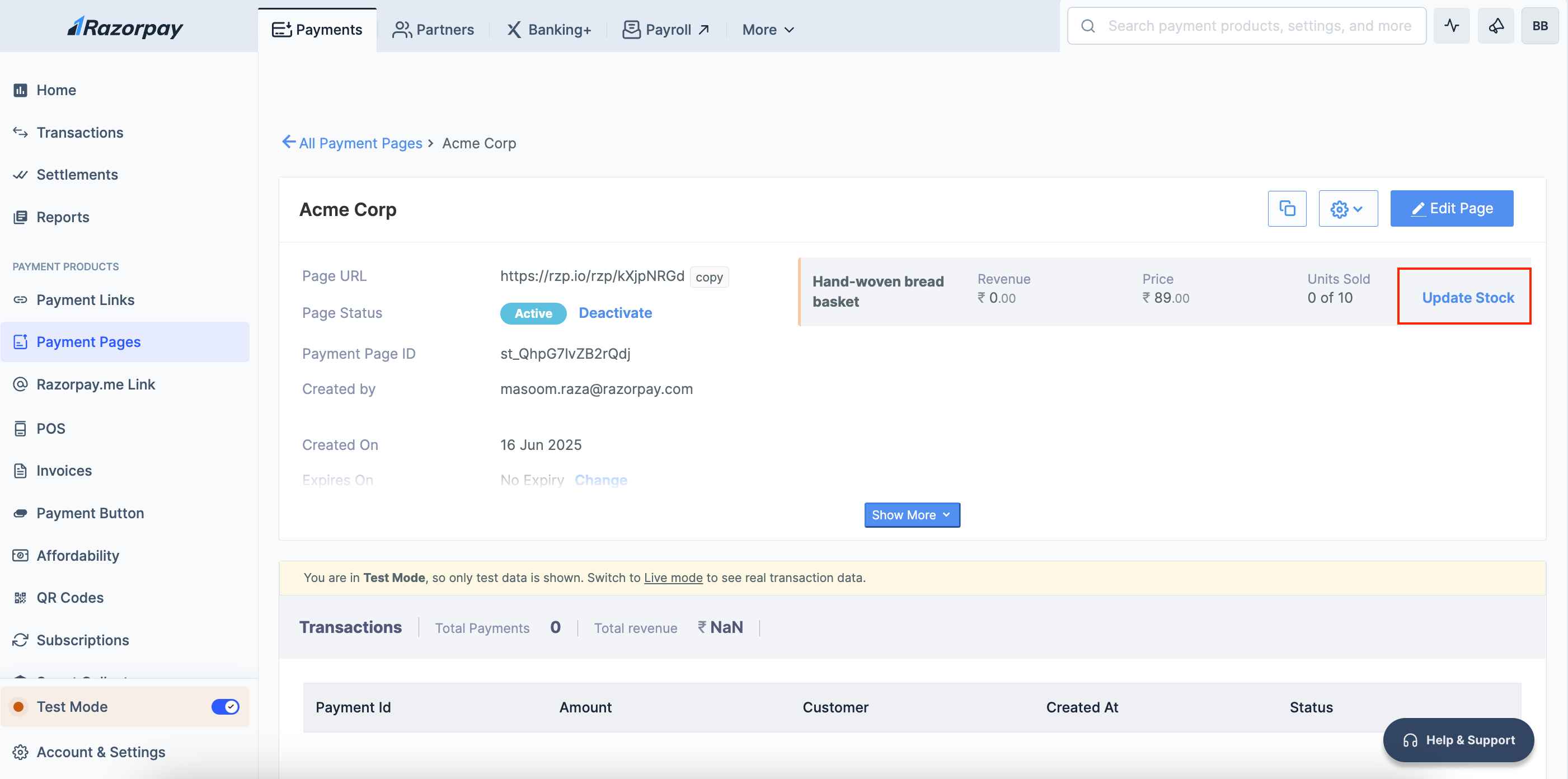This screenshot has width=1568, height=779.
Task: Open the Banking+ tab
Action: [x=548, y=29]
